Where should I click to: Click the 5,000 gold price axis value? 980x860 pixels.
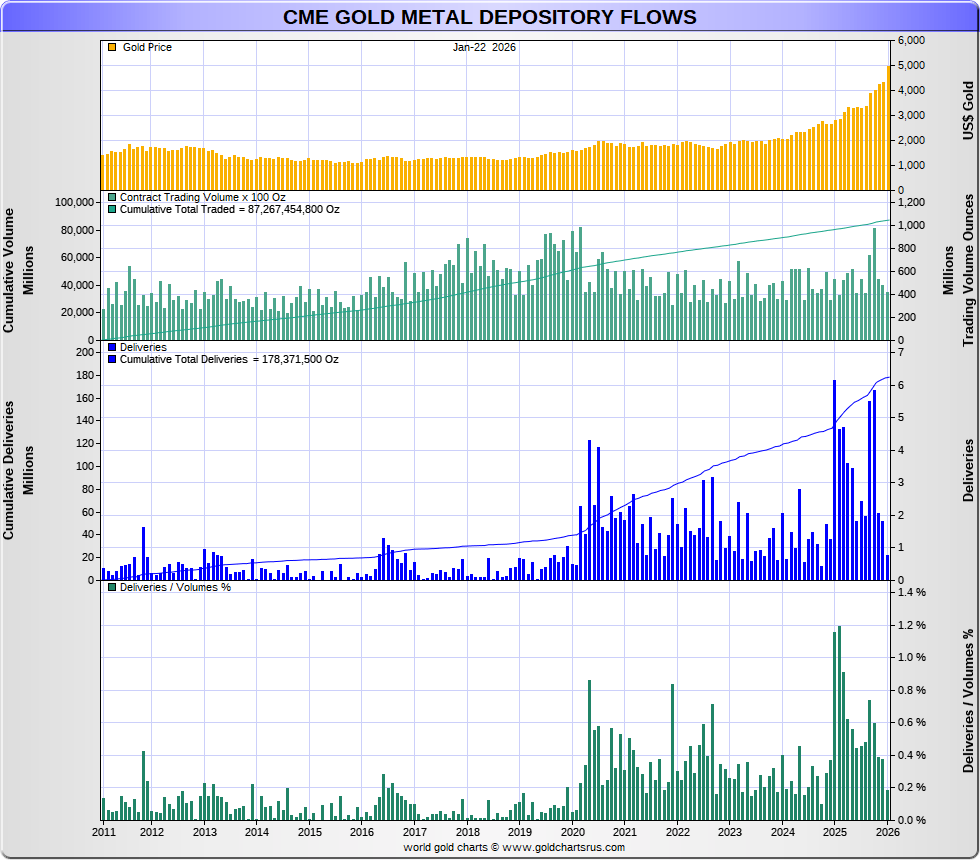tap(911, 65)
